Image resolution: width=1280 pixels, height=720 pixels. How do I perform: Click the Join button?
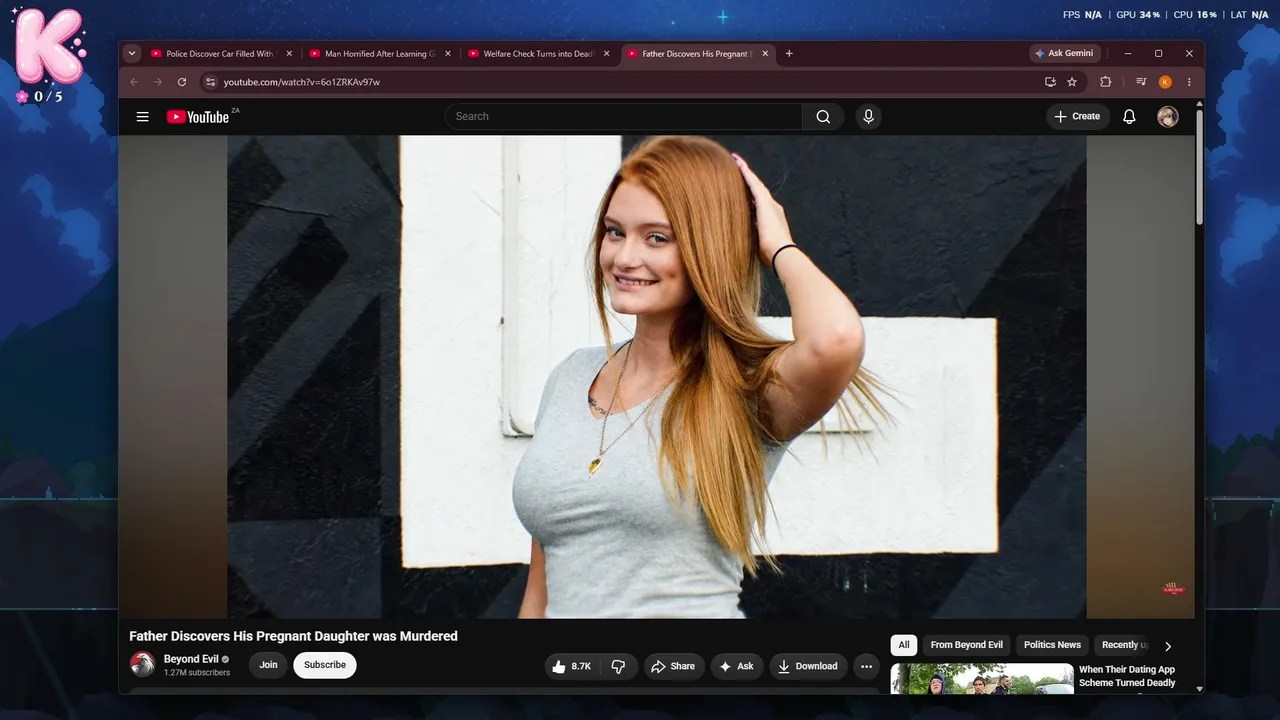[268, 665]
